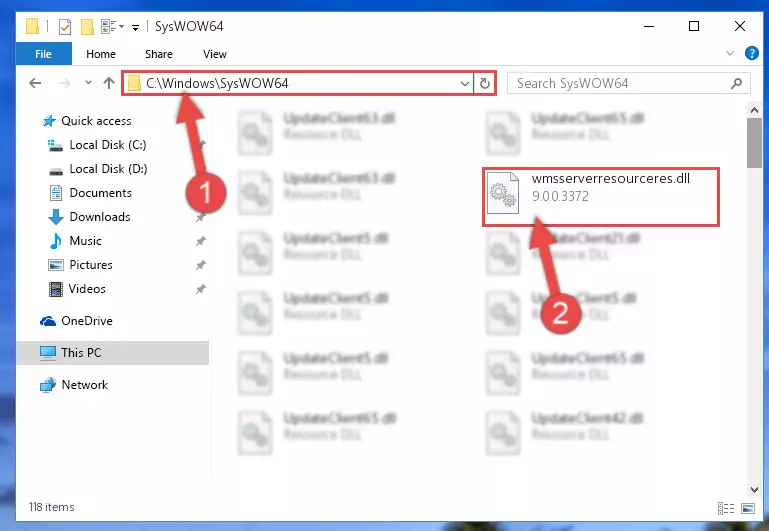Click the view options toolbar icon

112,26
